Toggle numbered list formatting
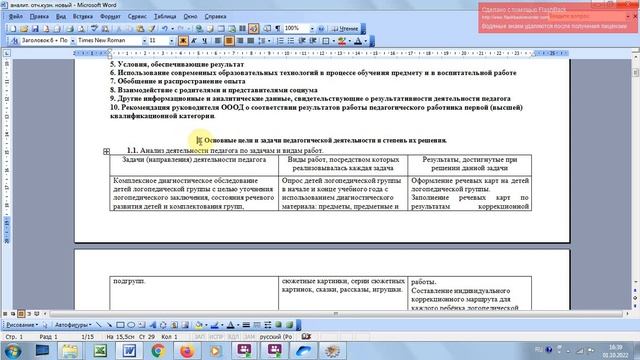The image size is (640, 360). [x=280, y=40]
